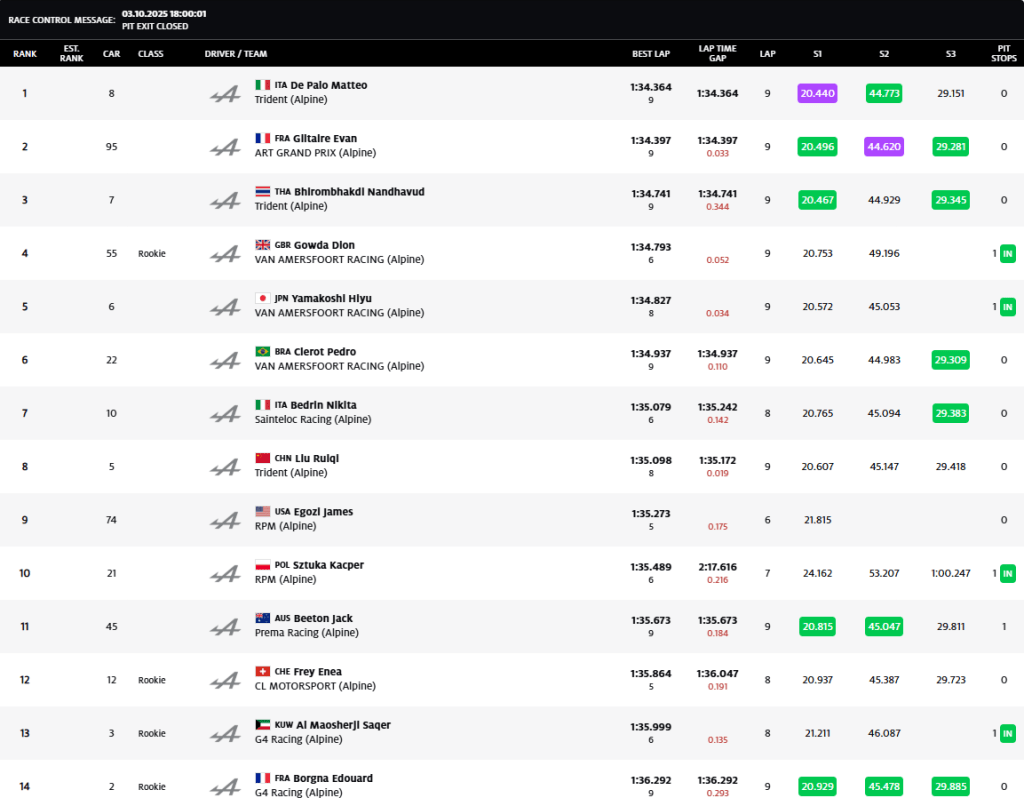This screenshot has width=1024, height=806.
Task: Sort by the CAR column header
Action: point(111,54)
